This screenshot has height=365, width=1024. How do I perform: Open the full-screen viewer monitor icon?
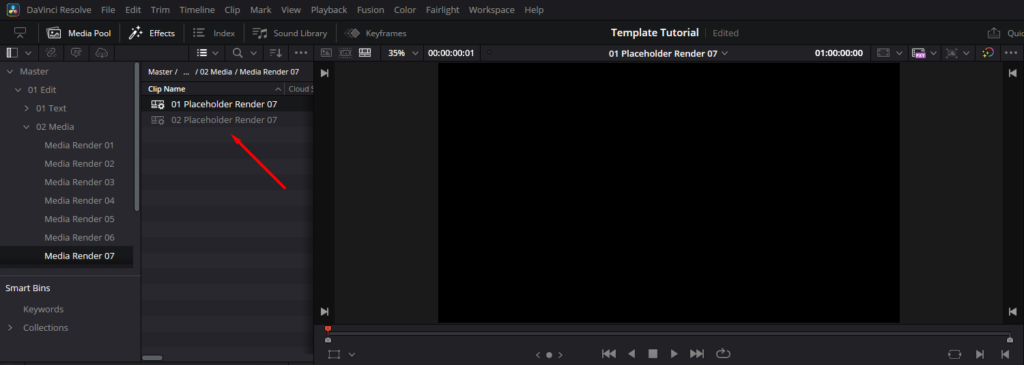(20, 33)
